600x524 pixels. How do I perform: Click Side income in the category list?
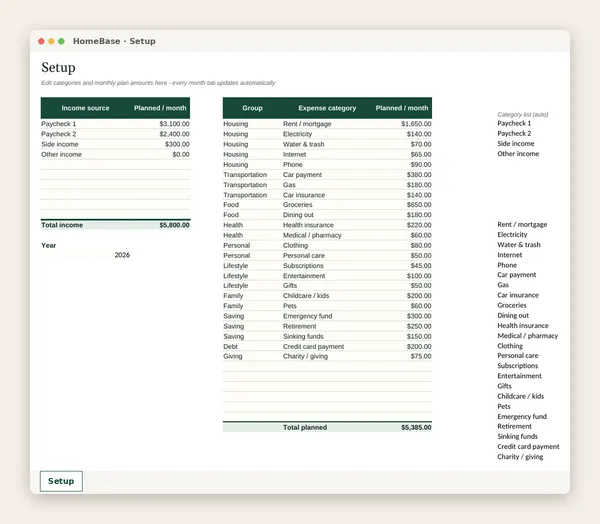pyautogui.click(x=515, y=144)
